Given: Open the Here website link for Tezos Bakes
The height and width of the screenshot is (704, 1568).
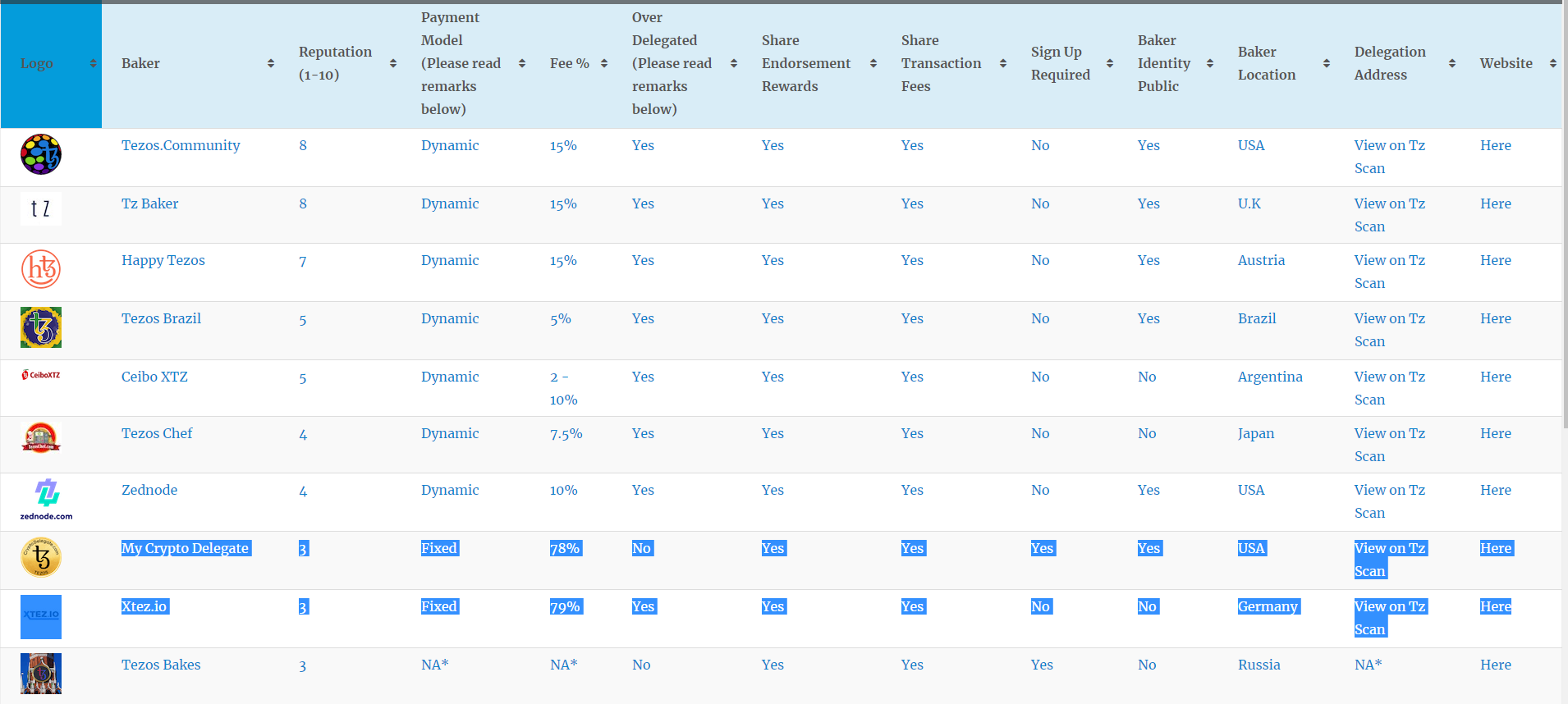Looking at the screenshot, I should 1495,665.
